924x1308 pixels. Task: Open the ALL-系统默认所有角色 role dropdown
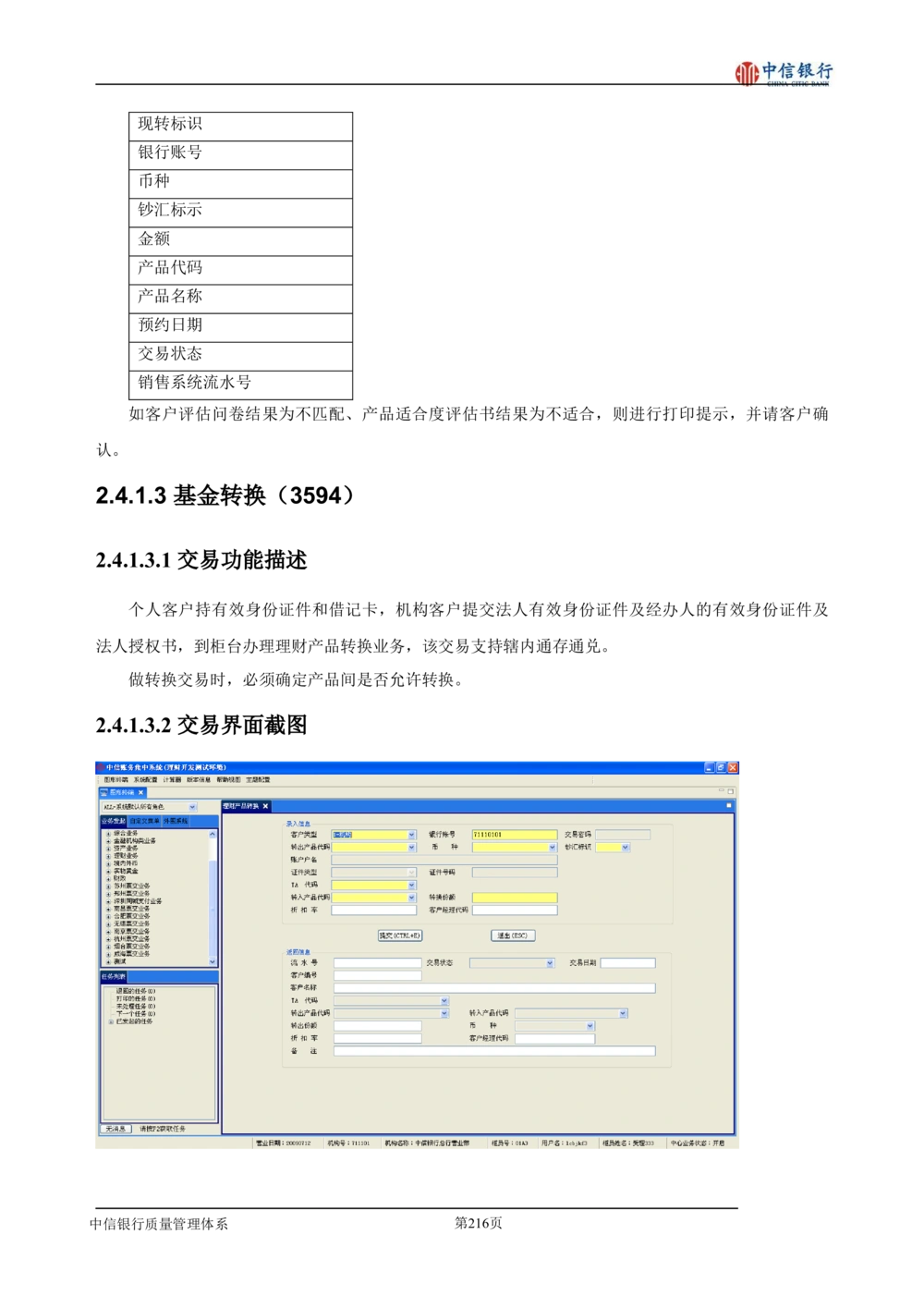(x=192, y=807)
